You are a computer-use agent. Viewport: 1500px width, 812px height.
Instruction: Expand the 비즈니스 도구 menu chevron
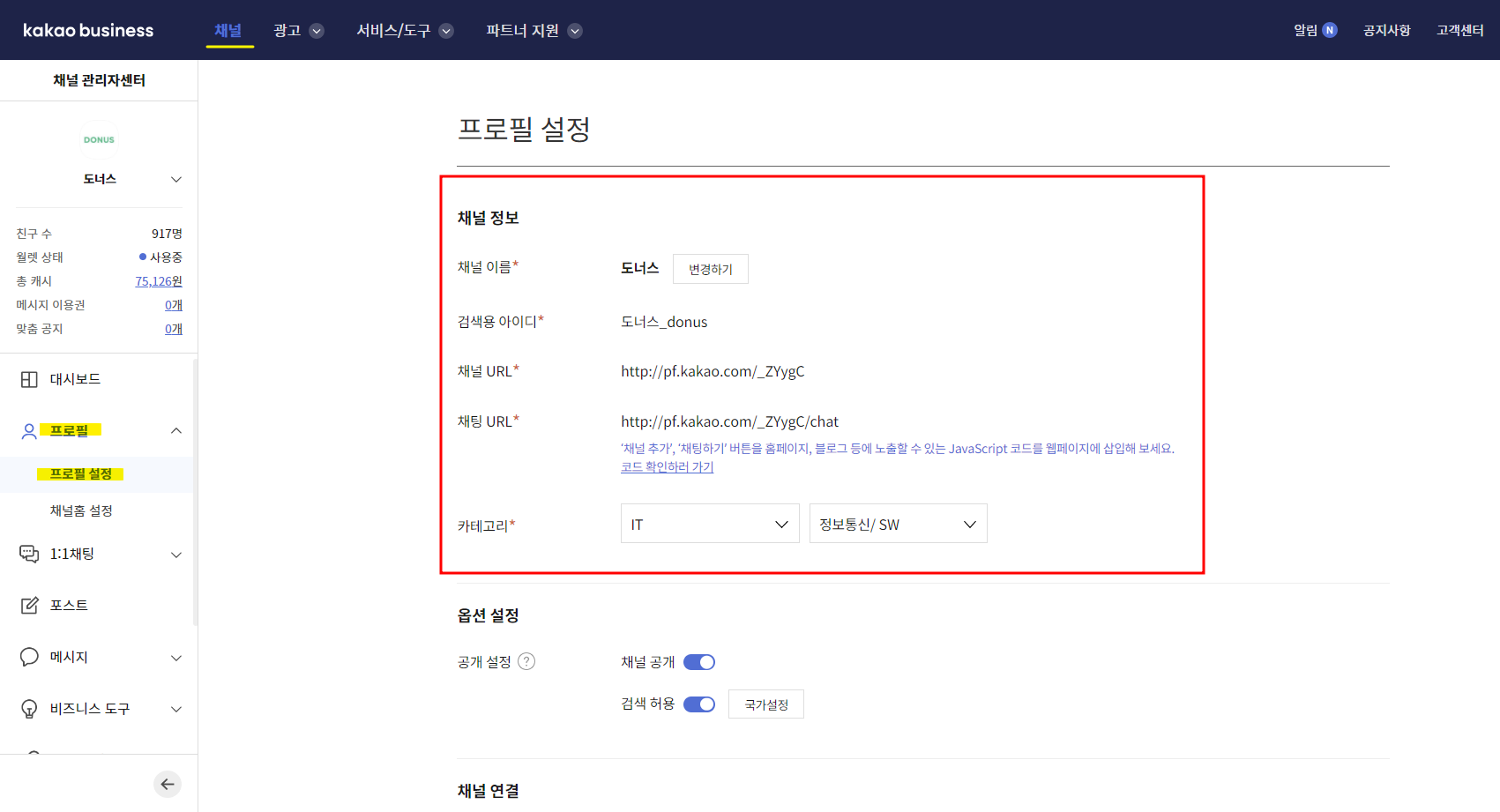point(176,709)
